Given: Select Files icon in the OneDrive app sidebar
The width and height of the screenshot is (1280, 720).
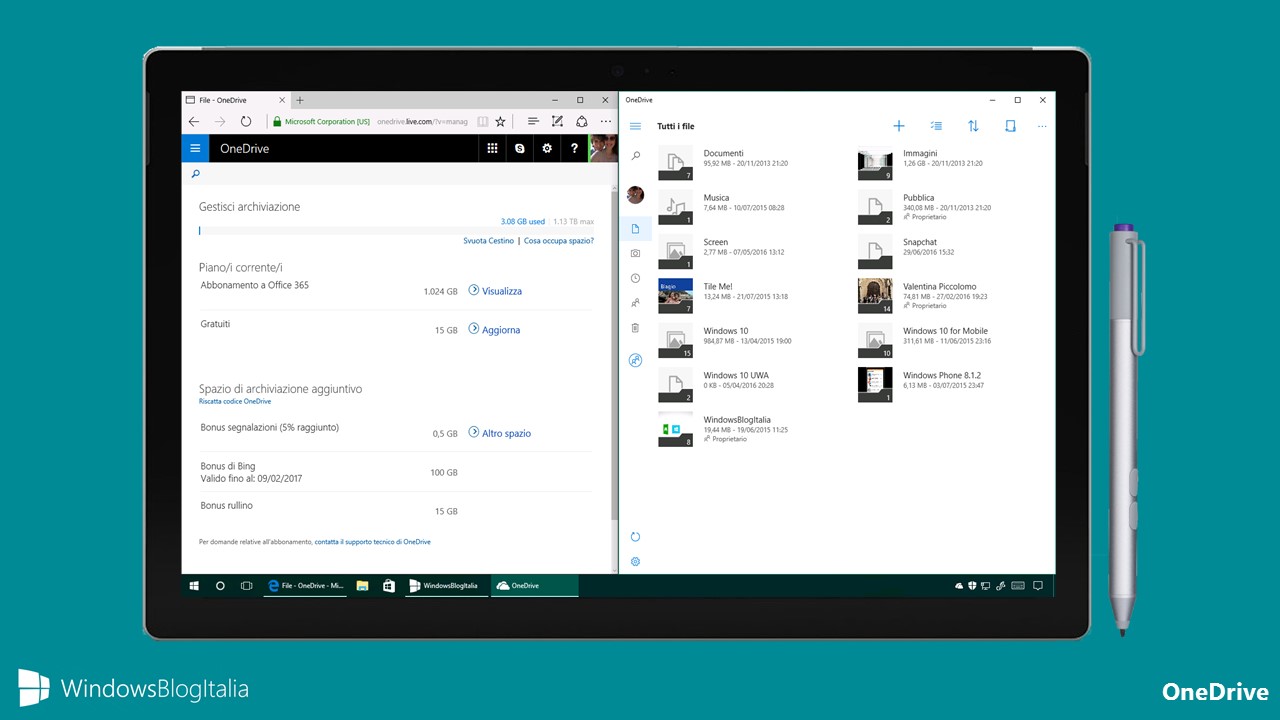Looking at the screenshot, I should [635, 229].
